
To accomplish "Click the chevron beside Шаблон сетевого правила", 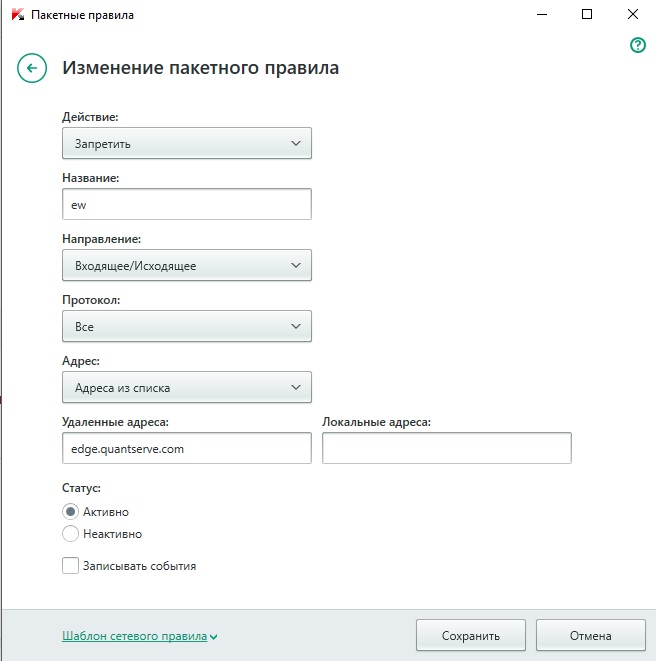I will [x=214, y=637].
